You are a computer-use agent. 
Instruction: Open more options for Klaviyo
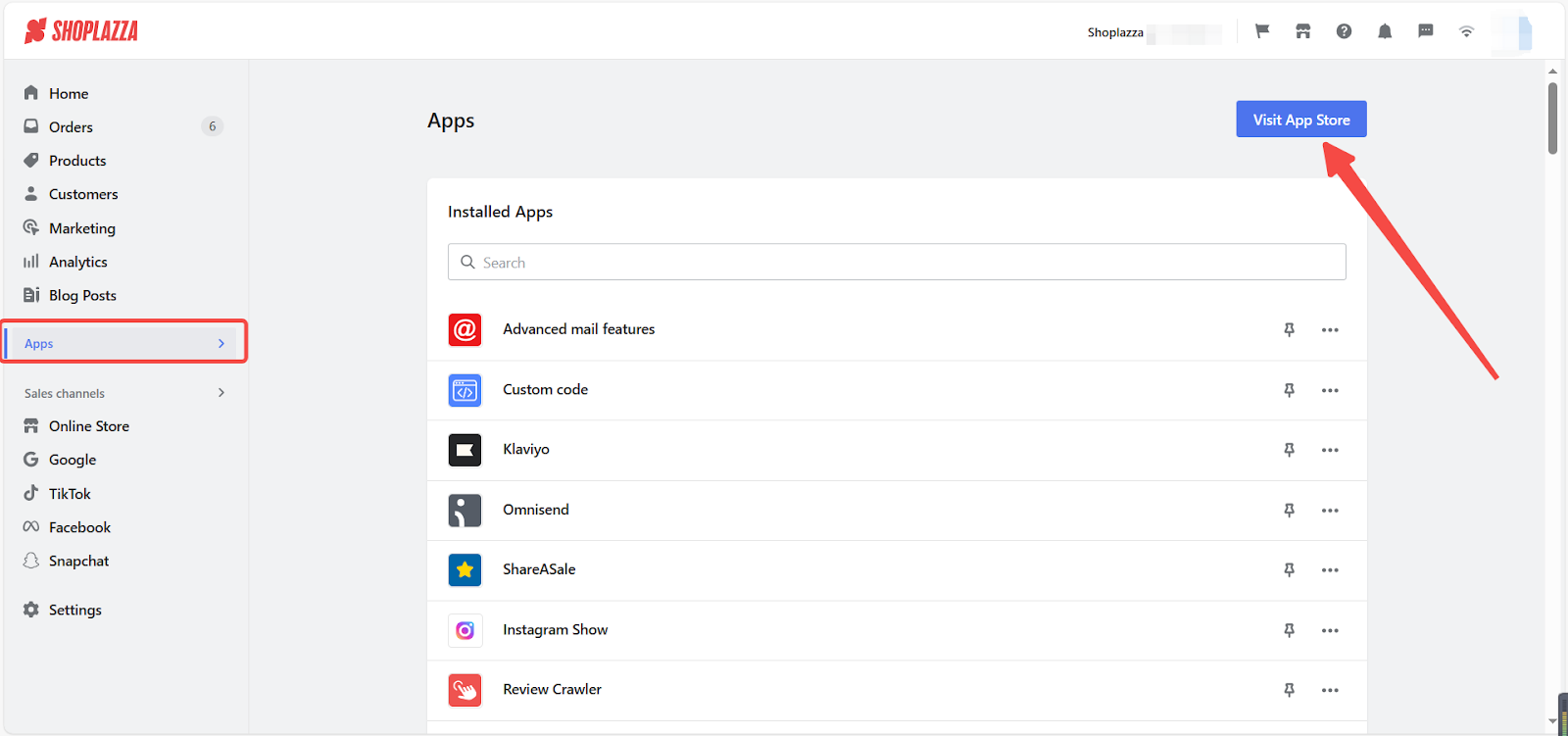tap(1330, 450)
